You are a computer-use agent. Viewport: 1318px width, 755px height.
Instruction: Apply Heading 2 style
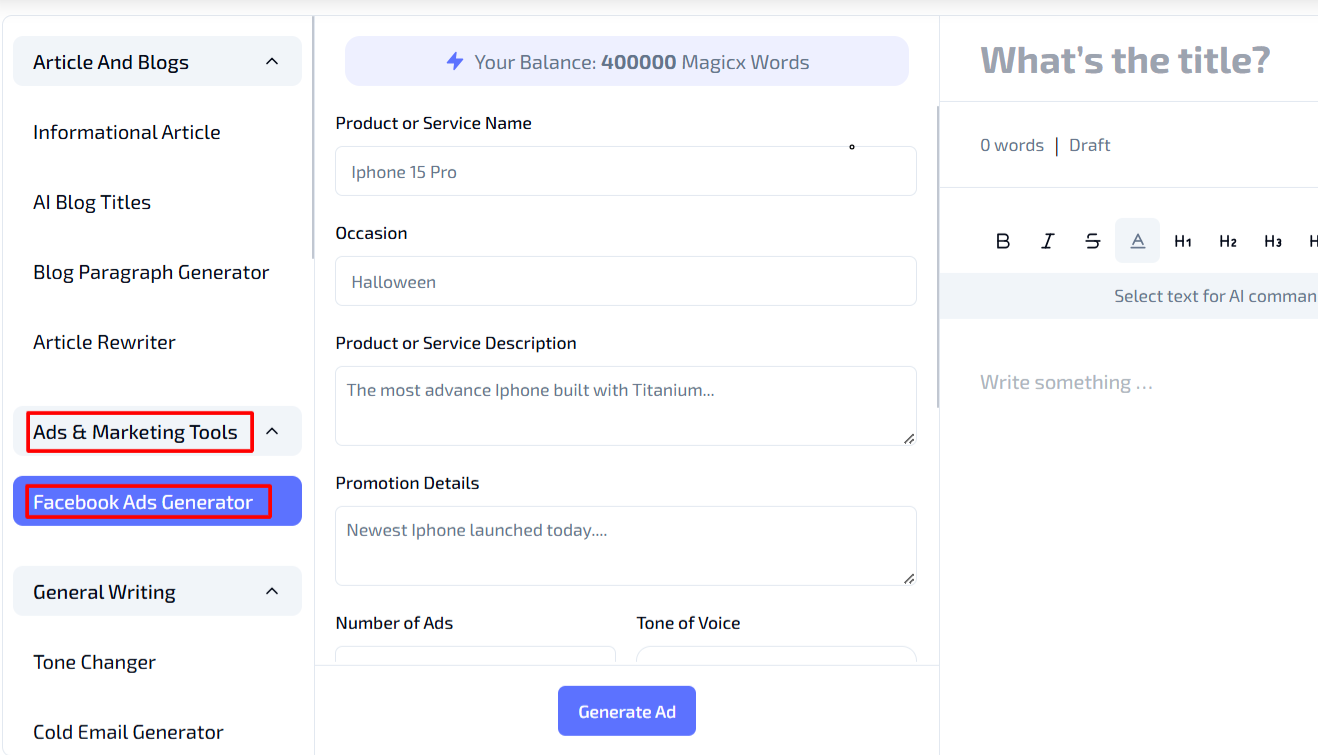1228,241
